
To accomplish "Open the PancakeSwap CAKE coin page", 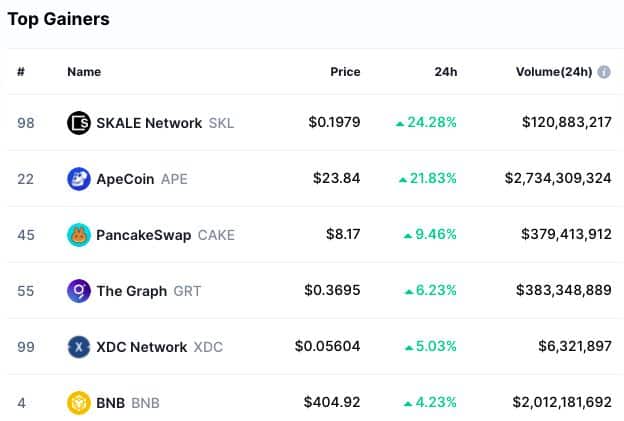I will pos(165,235).
